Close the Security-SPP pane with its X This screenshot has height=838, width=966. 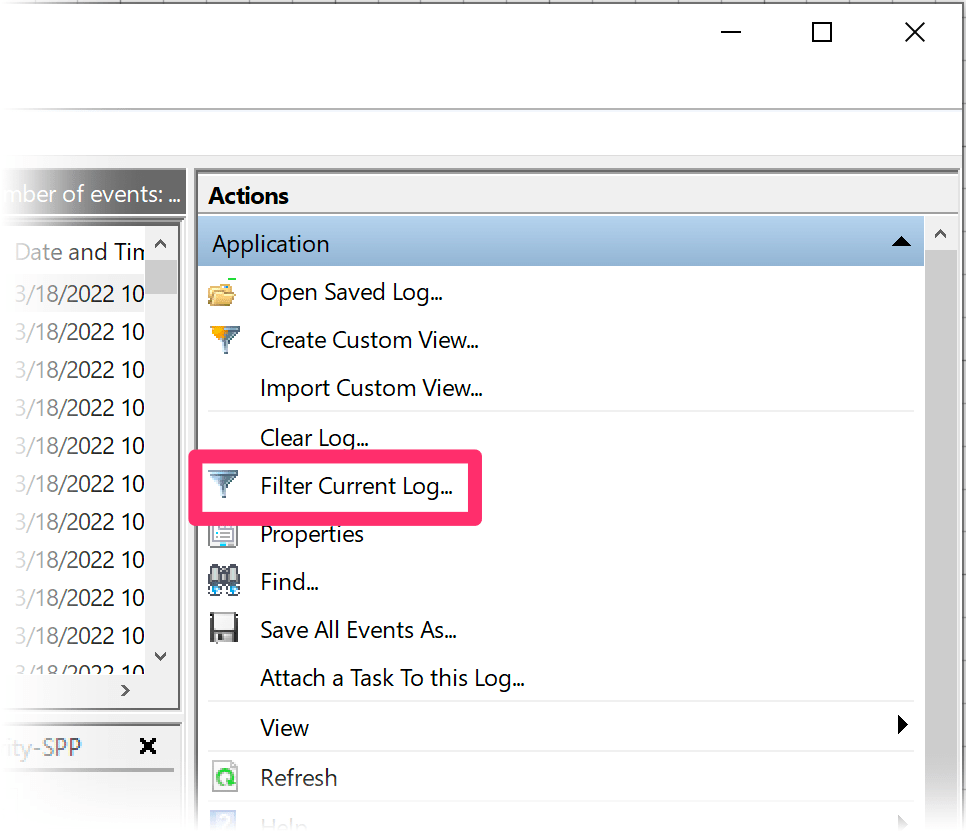(148, 745)
